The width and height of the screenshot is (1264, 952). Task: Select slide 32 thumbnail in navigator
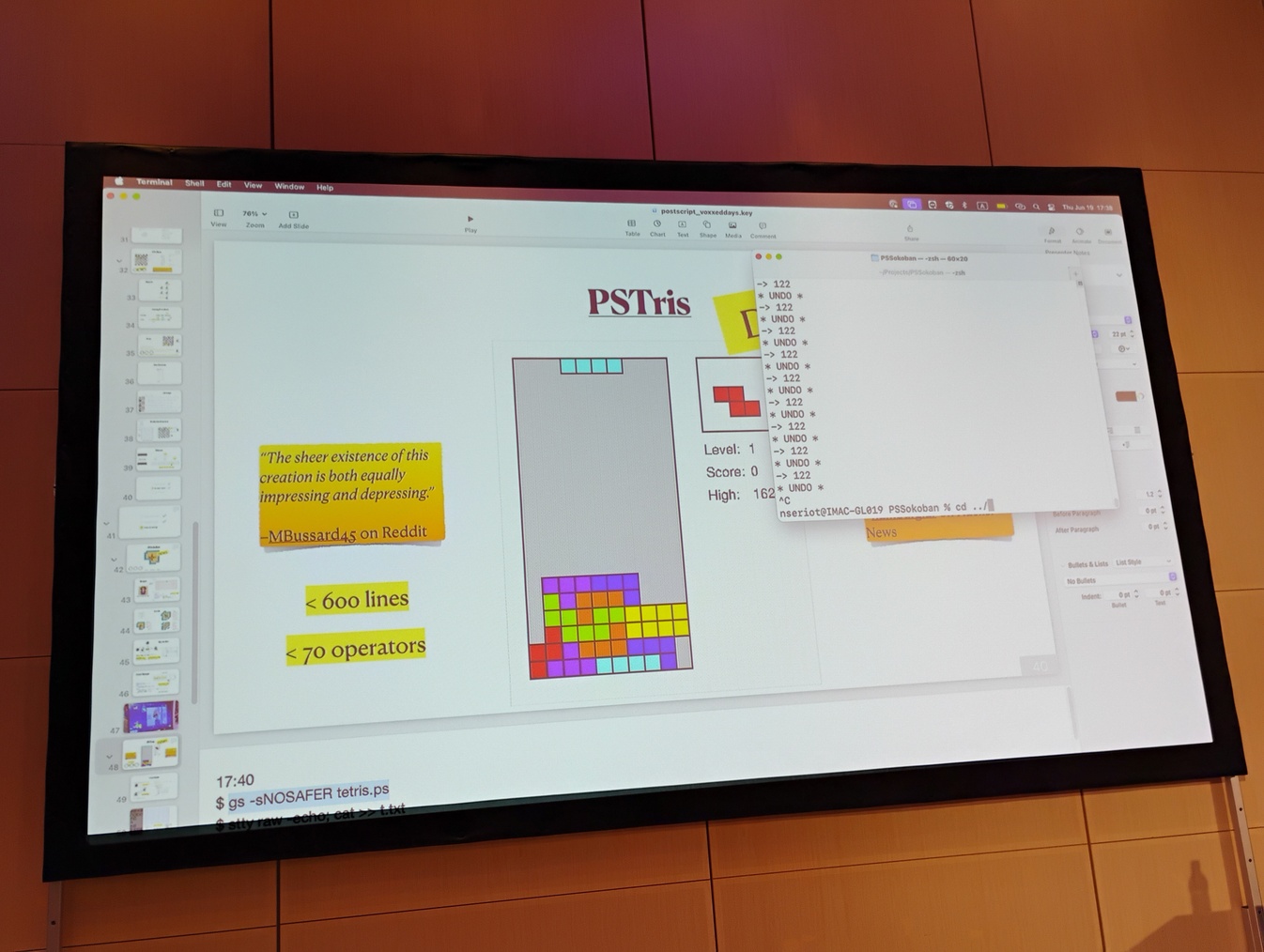(155, 262)
